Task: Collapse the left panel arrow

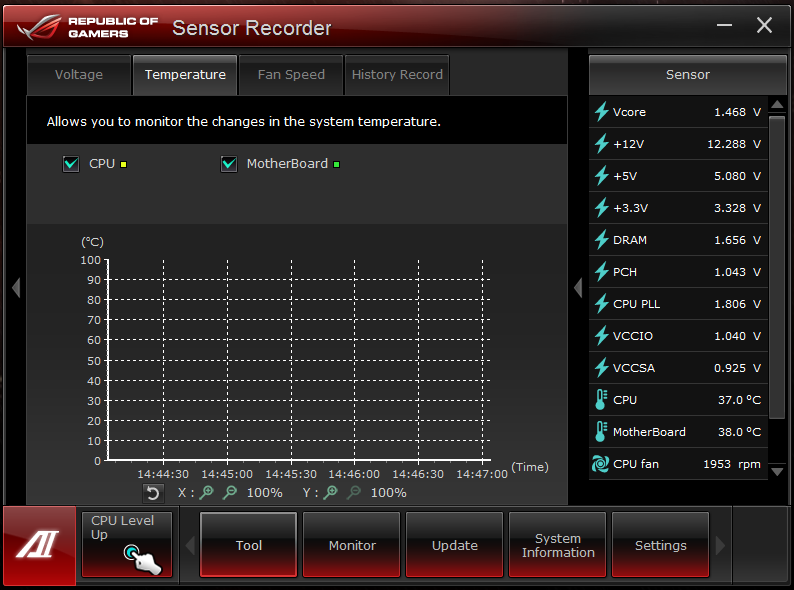Action: (x=16, y=288)
